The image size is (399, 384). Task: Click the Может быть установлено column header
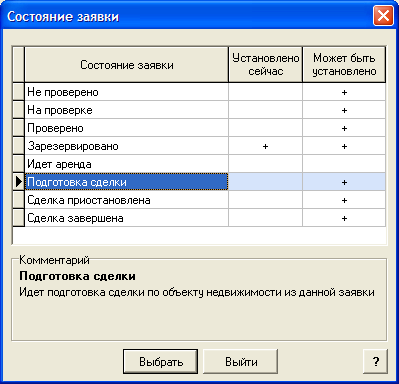344,65
